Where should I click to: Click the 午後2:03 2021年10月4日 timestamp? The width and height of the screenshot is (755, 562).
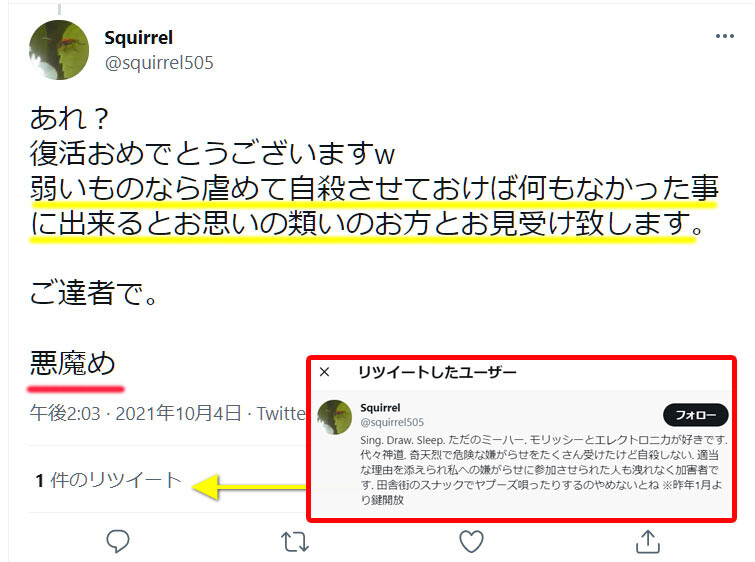click(135, 413)
